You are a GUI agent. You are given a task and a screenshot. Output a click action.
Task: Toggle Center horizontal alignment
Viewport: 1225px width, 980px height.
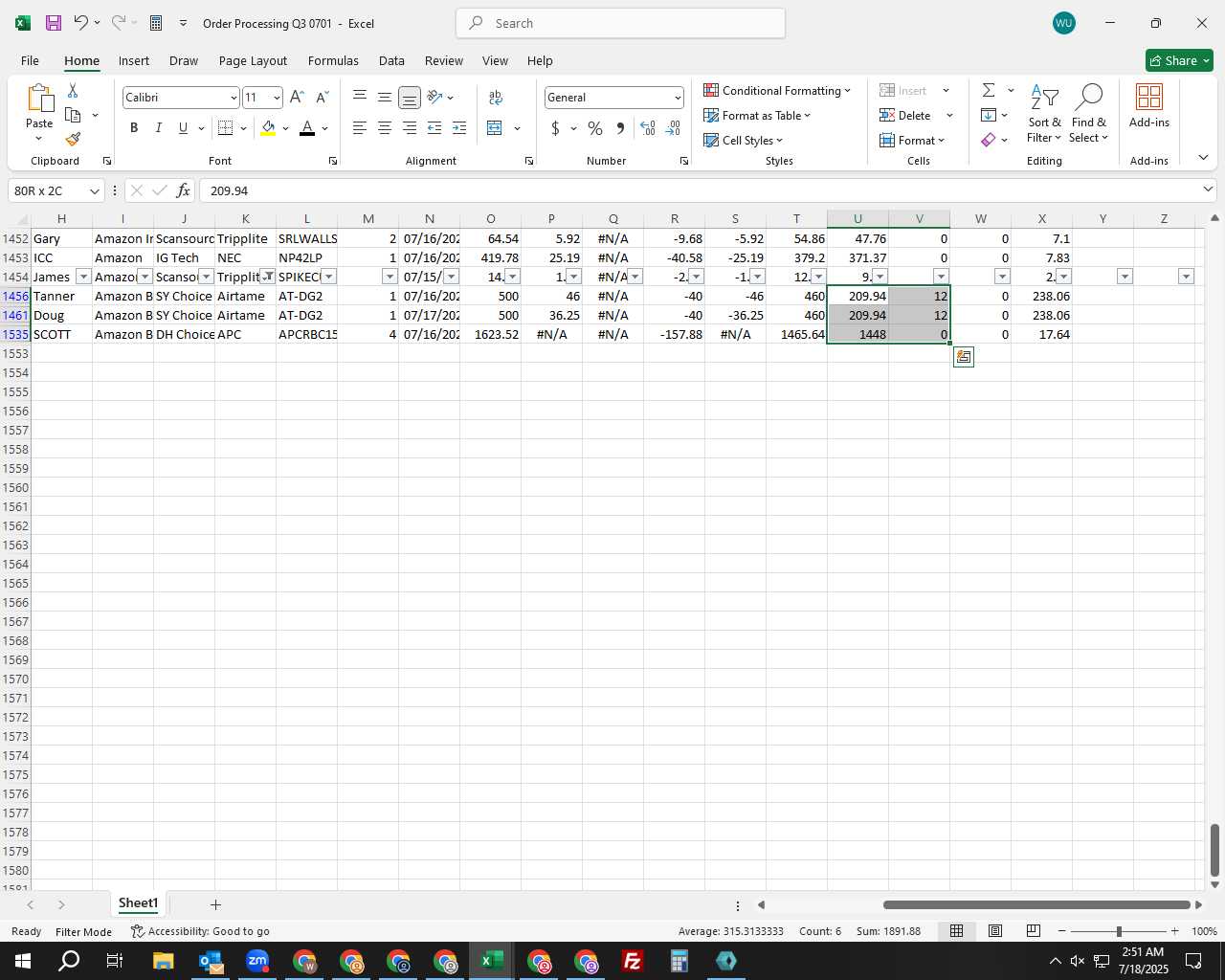pos(385,128)
